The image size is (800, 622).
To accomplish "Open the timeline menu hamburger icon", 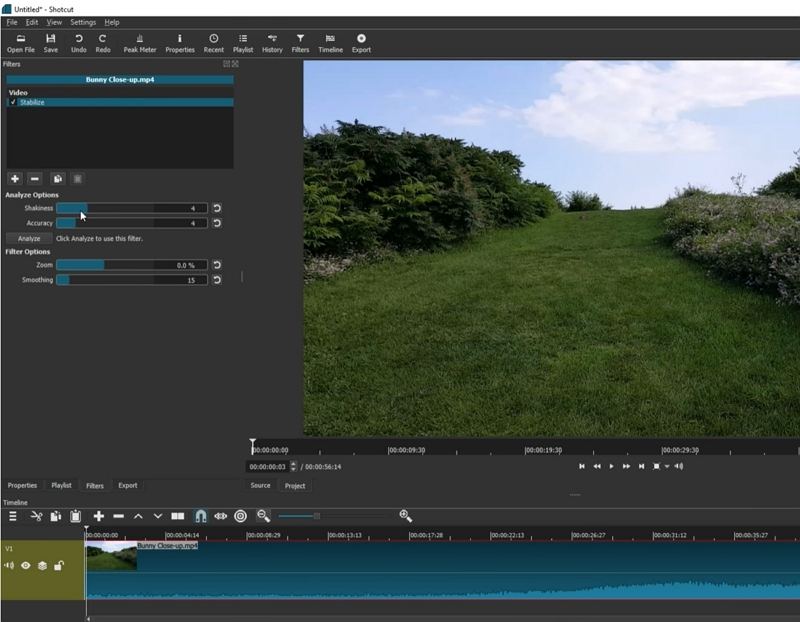I will 12,515.
